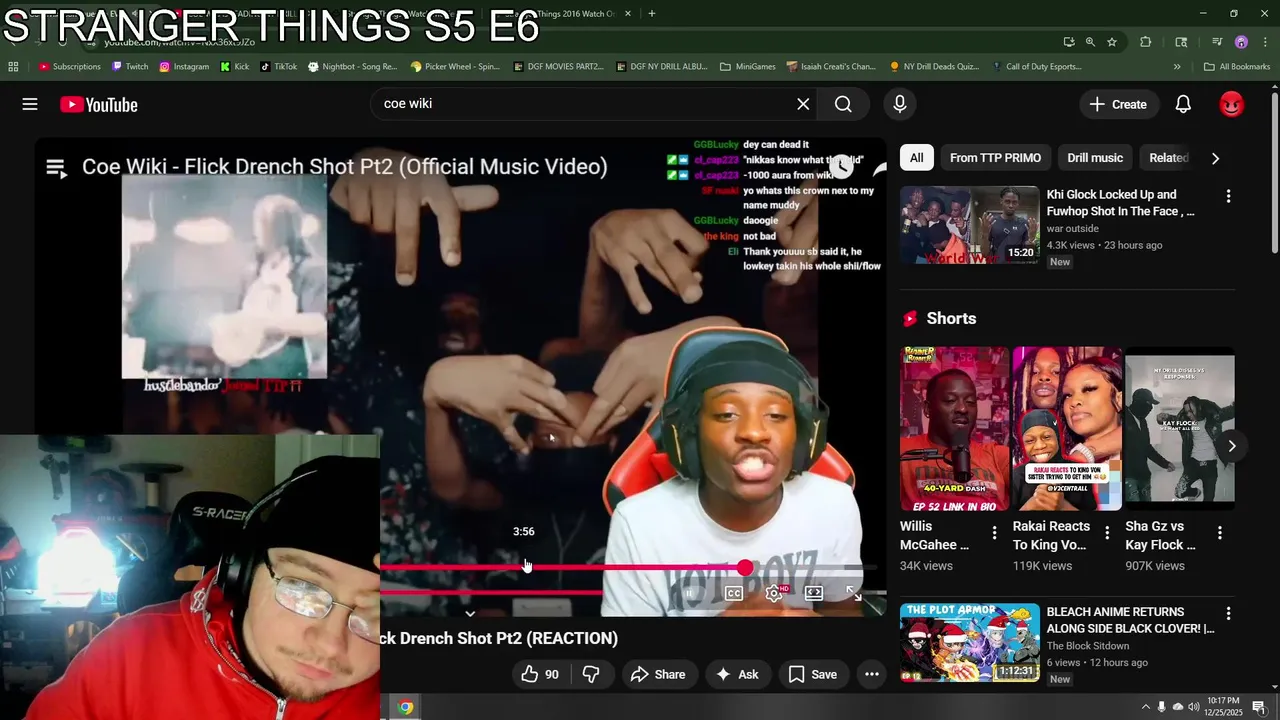Open the notifications bell
Viewport: 1280px width, 720px height.
point(1183,104)
